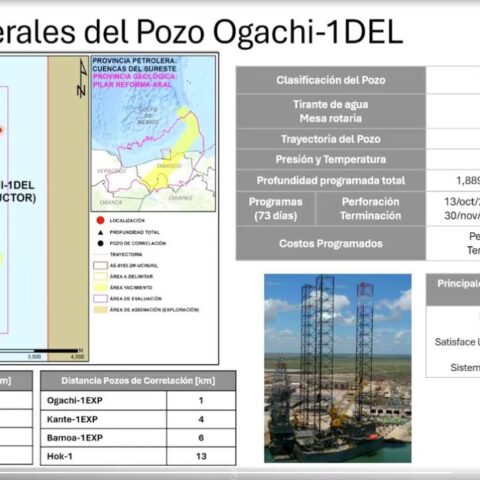The height and width of the screenshot is (480, 480).
Task: Click the north arrow on the map
Action: (x=82, y=79)
